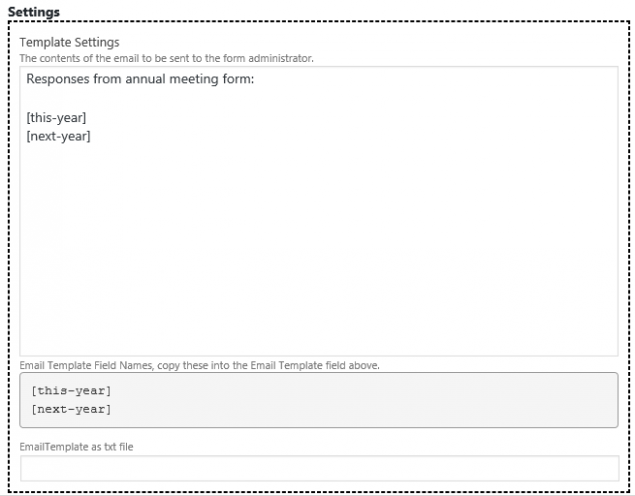Click the "EmailTemplate as txt file" label
The width and height of the screenshot is (635, 496).
(x=76, y=446)
